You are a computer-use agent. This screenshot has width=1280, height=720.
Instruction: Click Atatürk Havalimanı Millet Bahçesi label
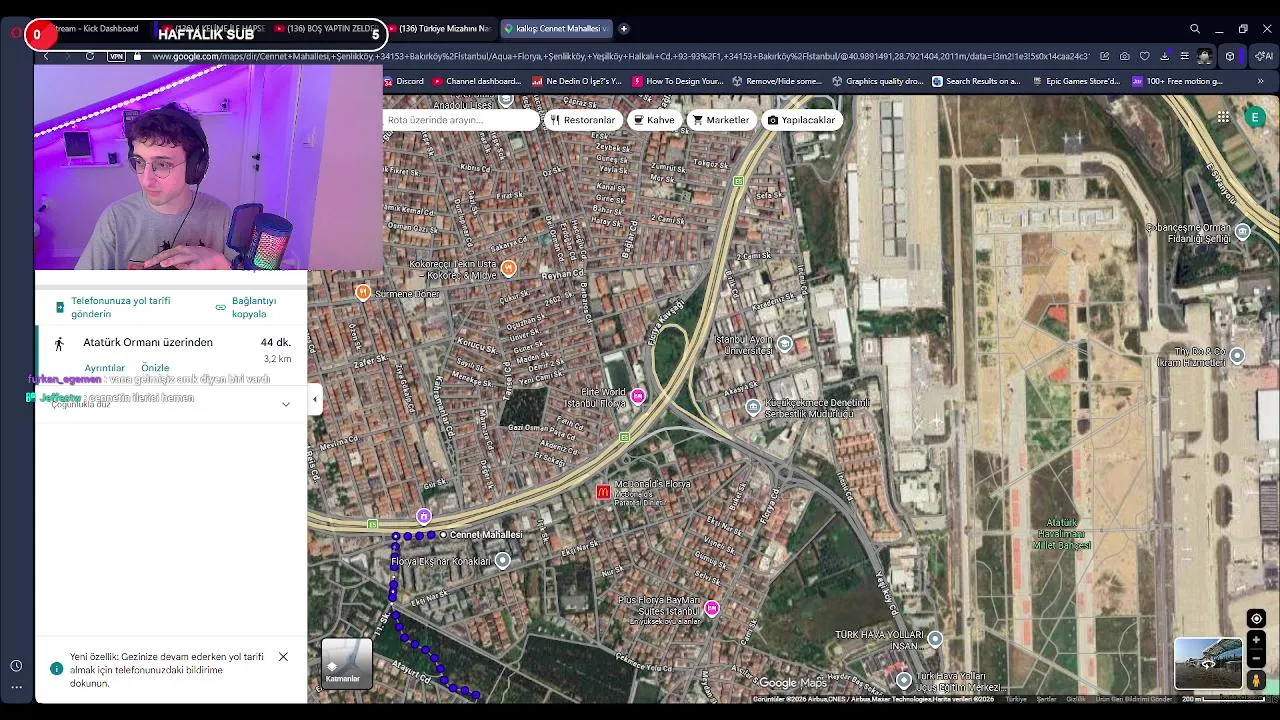[x=1061, y=534]
